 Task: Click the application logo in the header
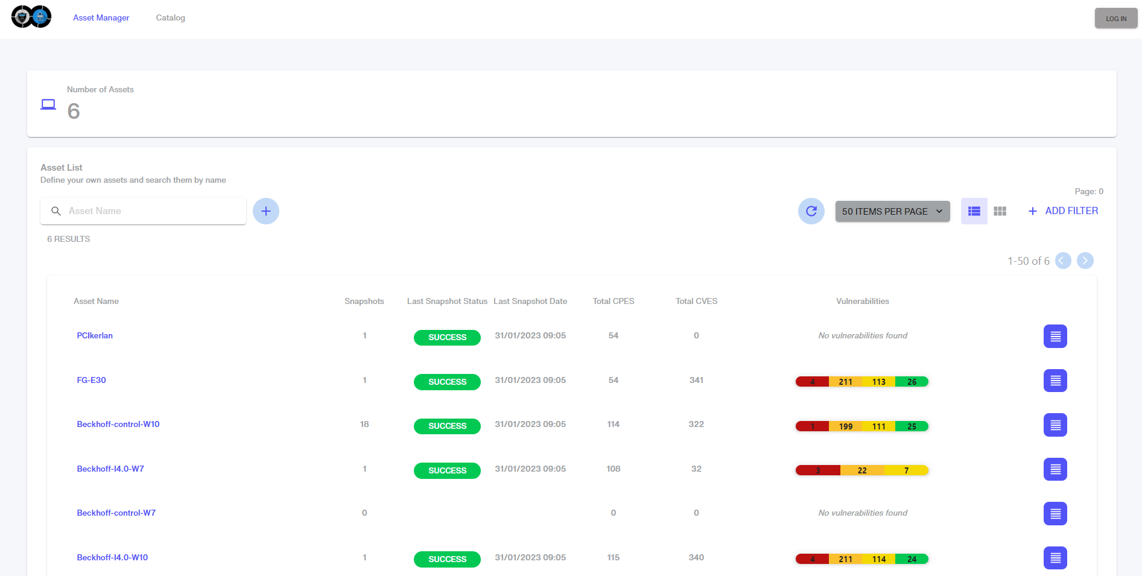(31, 17)
